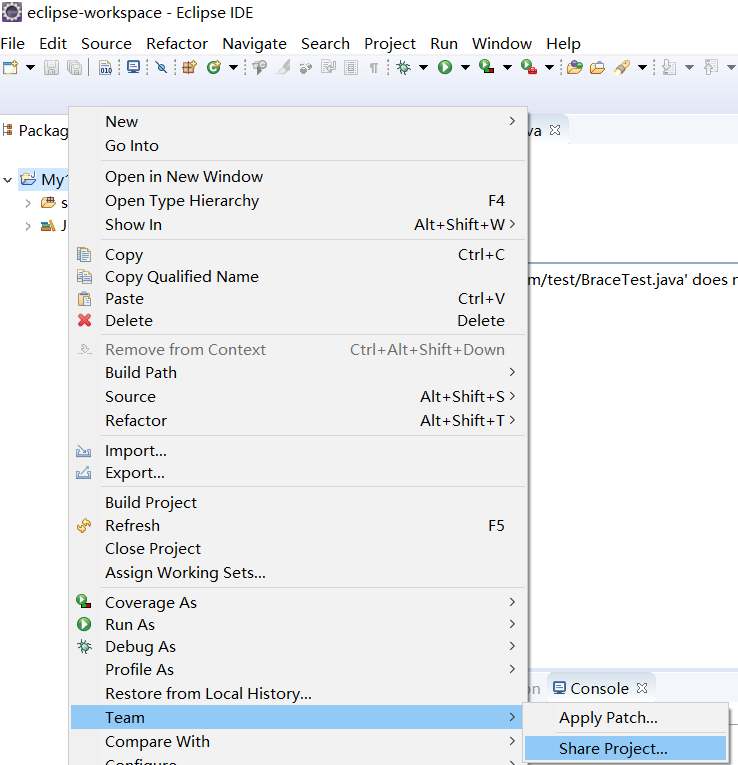Select Copy in context menu

click(299, 255)
